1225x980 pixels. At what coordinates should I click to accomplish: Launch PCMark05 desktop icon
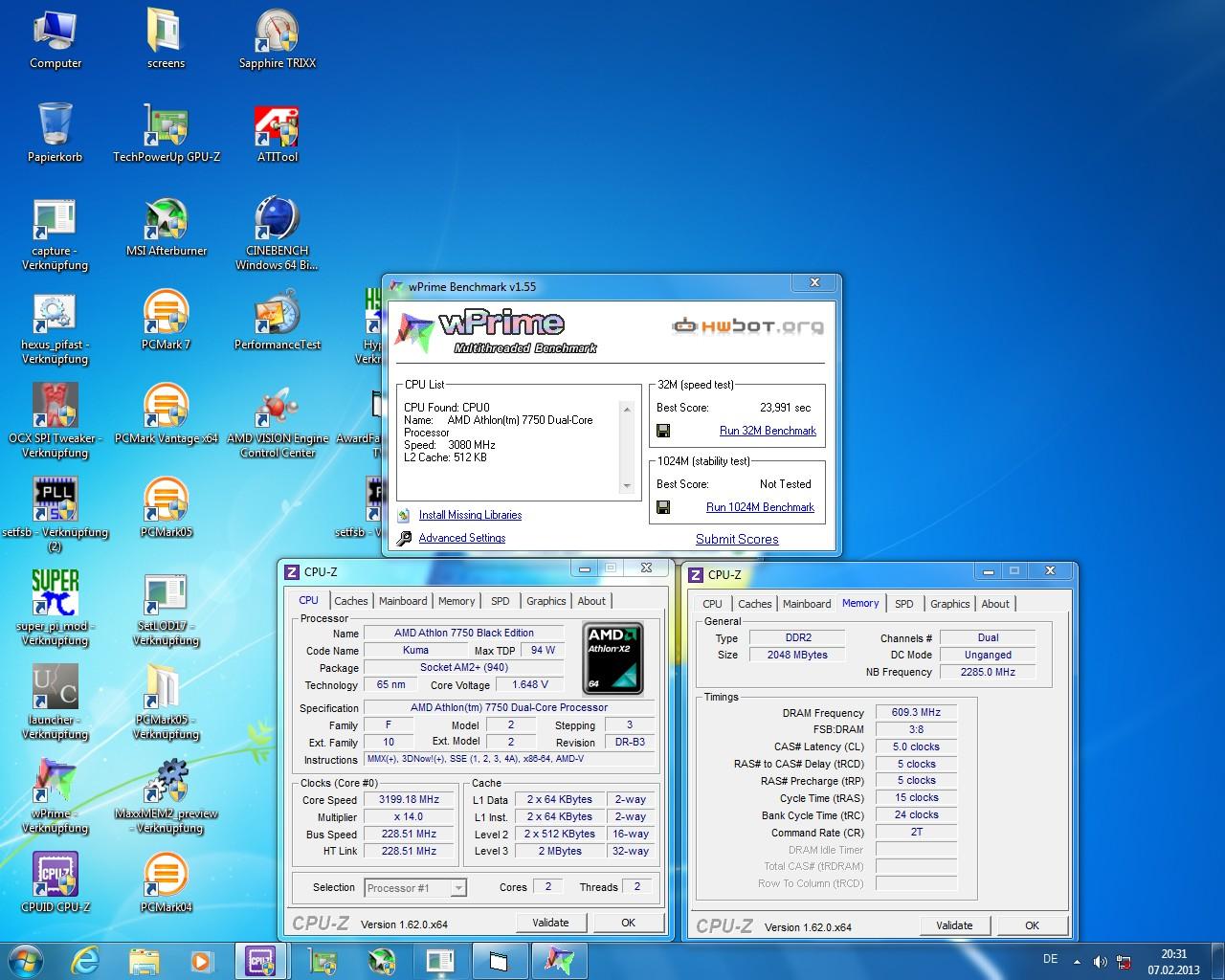coord(167,507)
